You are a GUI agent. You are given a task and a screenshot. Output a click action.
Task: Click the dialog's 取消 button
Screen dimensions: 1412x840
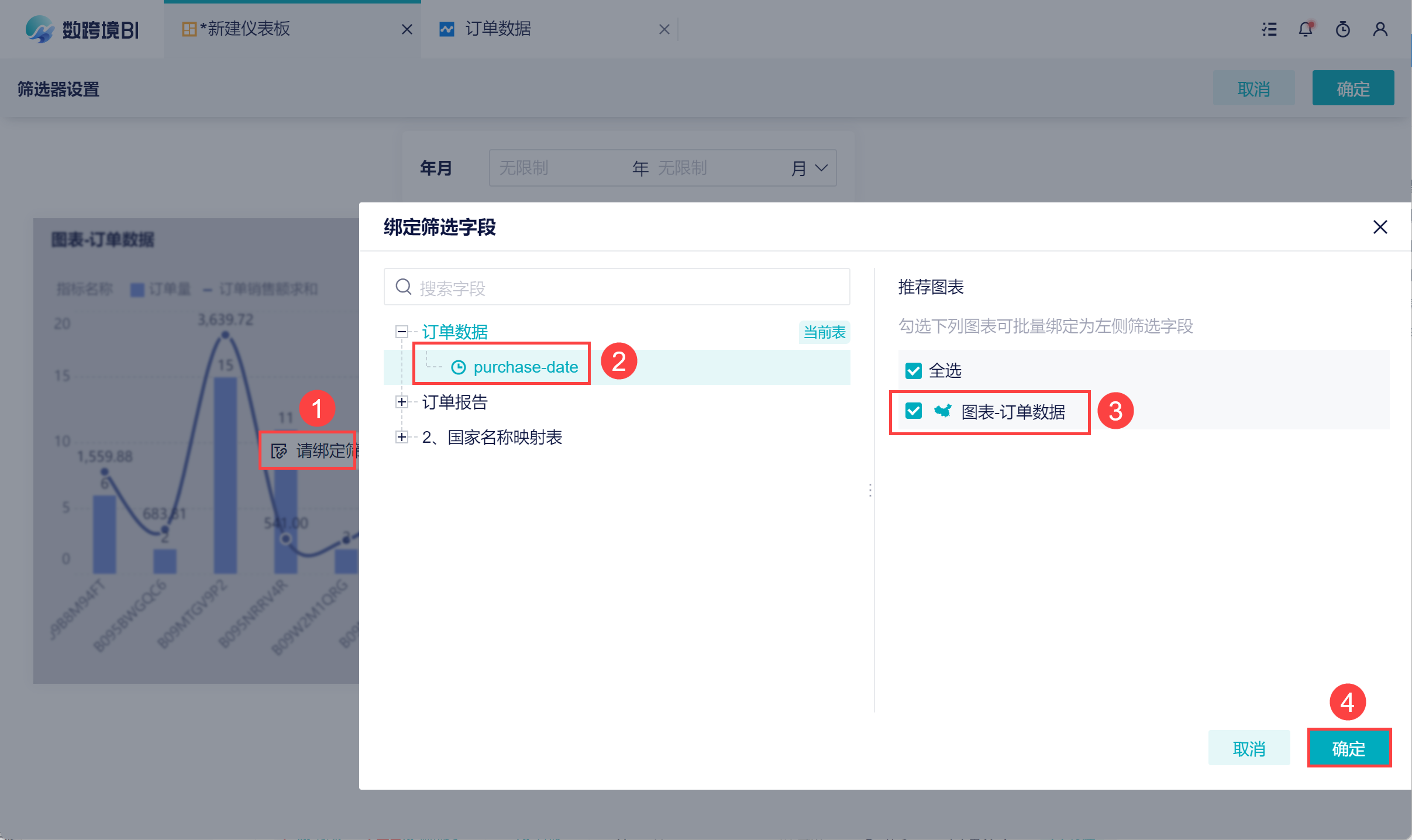tap(1249, 748)
